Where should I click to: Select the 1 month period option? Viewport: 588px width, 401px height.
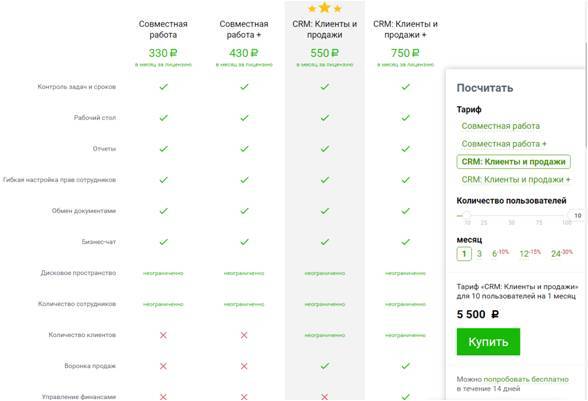coord(464,254)
